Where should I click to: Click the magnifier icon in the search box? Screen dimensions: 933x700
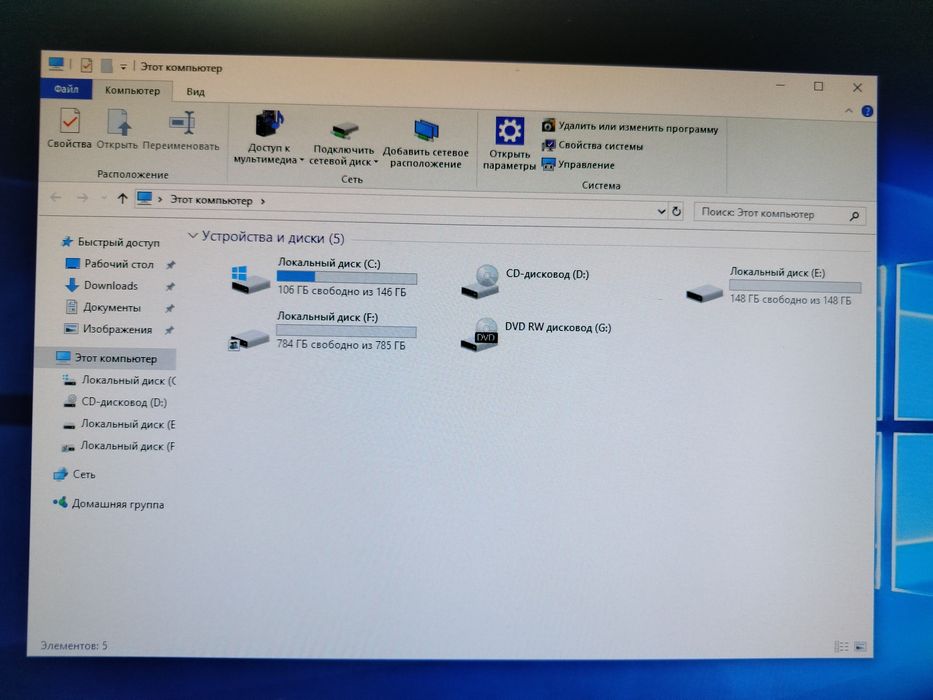[854, 216]
